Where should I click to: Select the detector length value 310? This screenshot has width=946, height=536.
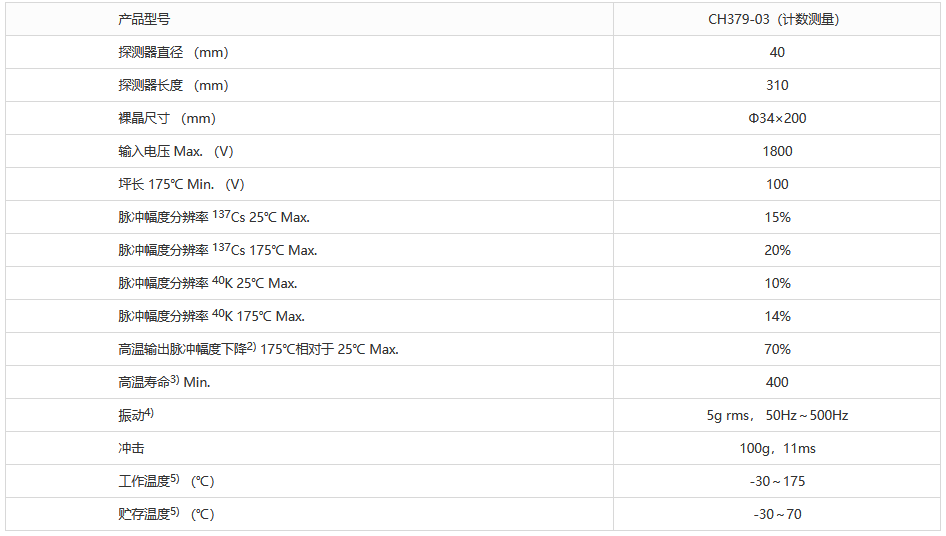tap(777, 85)
